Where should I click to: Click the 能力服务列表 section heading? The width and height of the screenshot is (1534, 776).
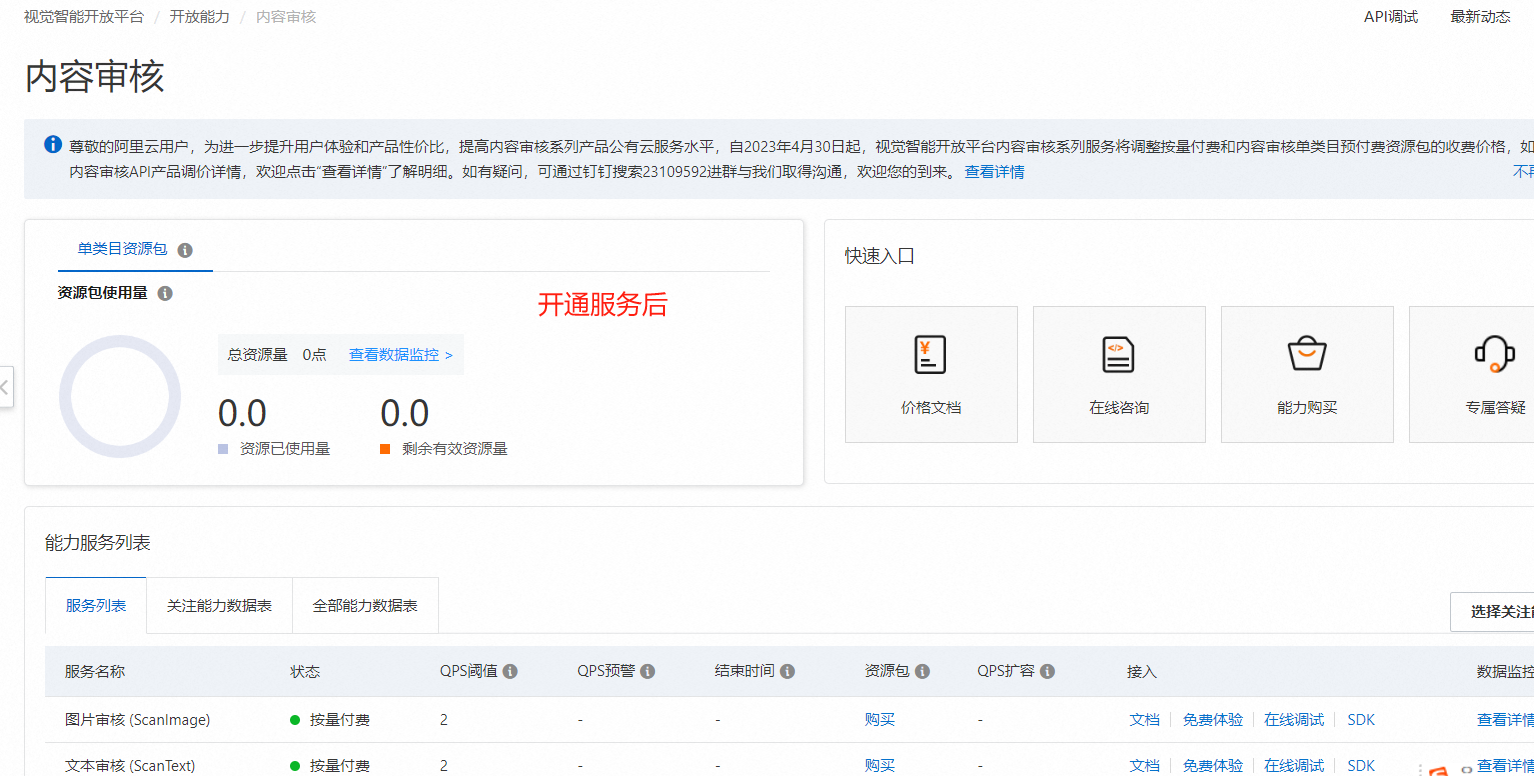[x=98, y=542]
